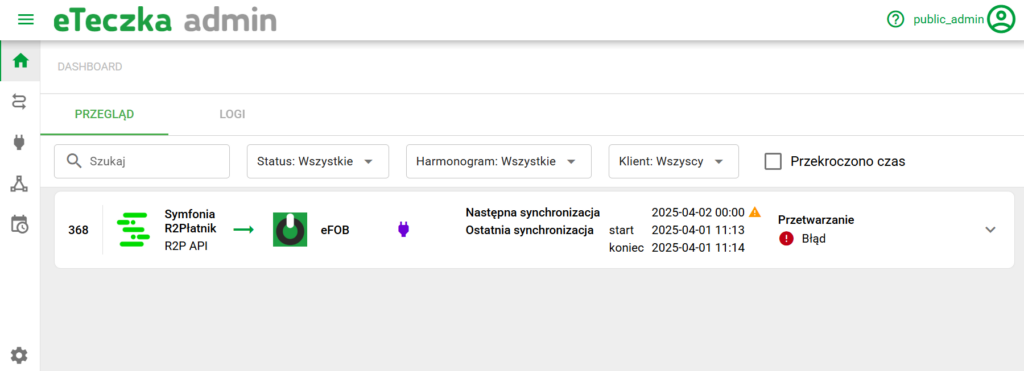Screen dimensions: 1024x371
Task: Click the purple plug icon in row 368
Action: point(404,229)
